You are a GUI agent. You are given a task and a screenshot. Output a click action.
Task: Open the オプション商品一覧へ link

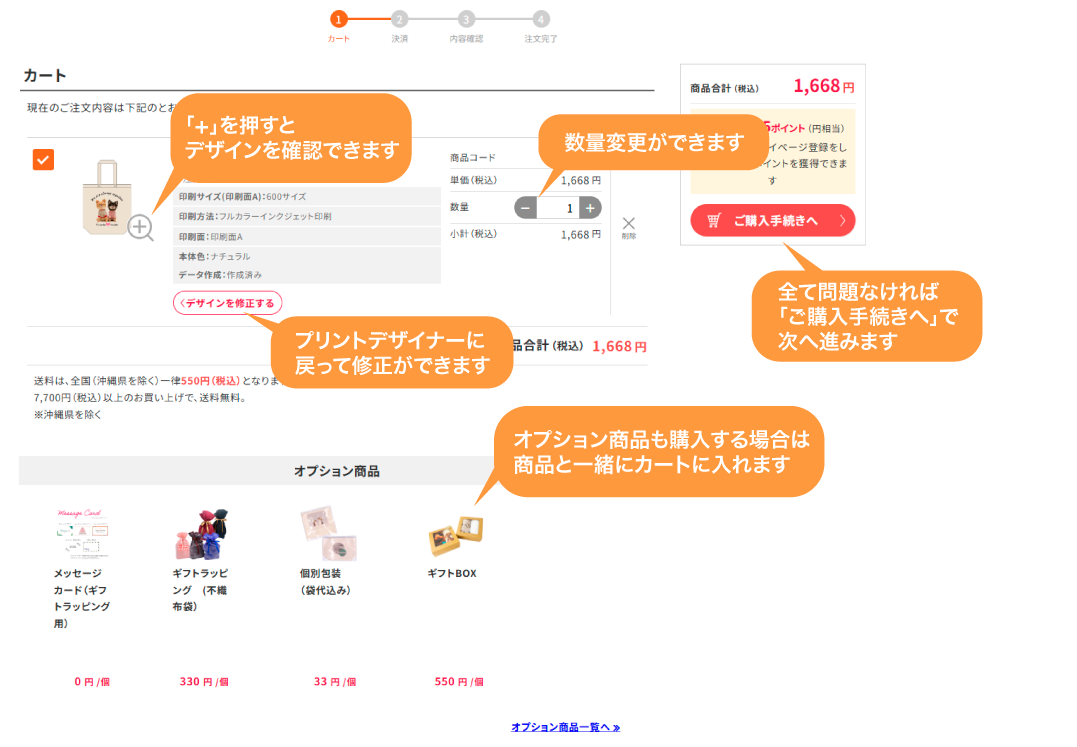pos(565,727)
